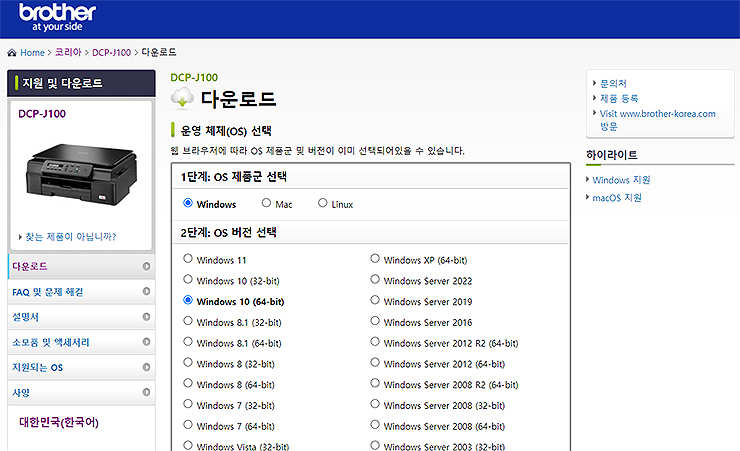Choose Windows 8.1 (32-bit) radio button
Screen dimensions: 740x451
(188, 321)
